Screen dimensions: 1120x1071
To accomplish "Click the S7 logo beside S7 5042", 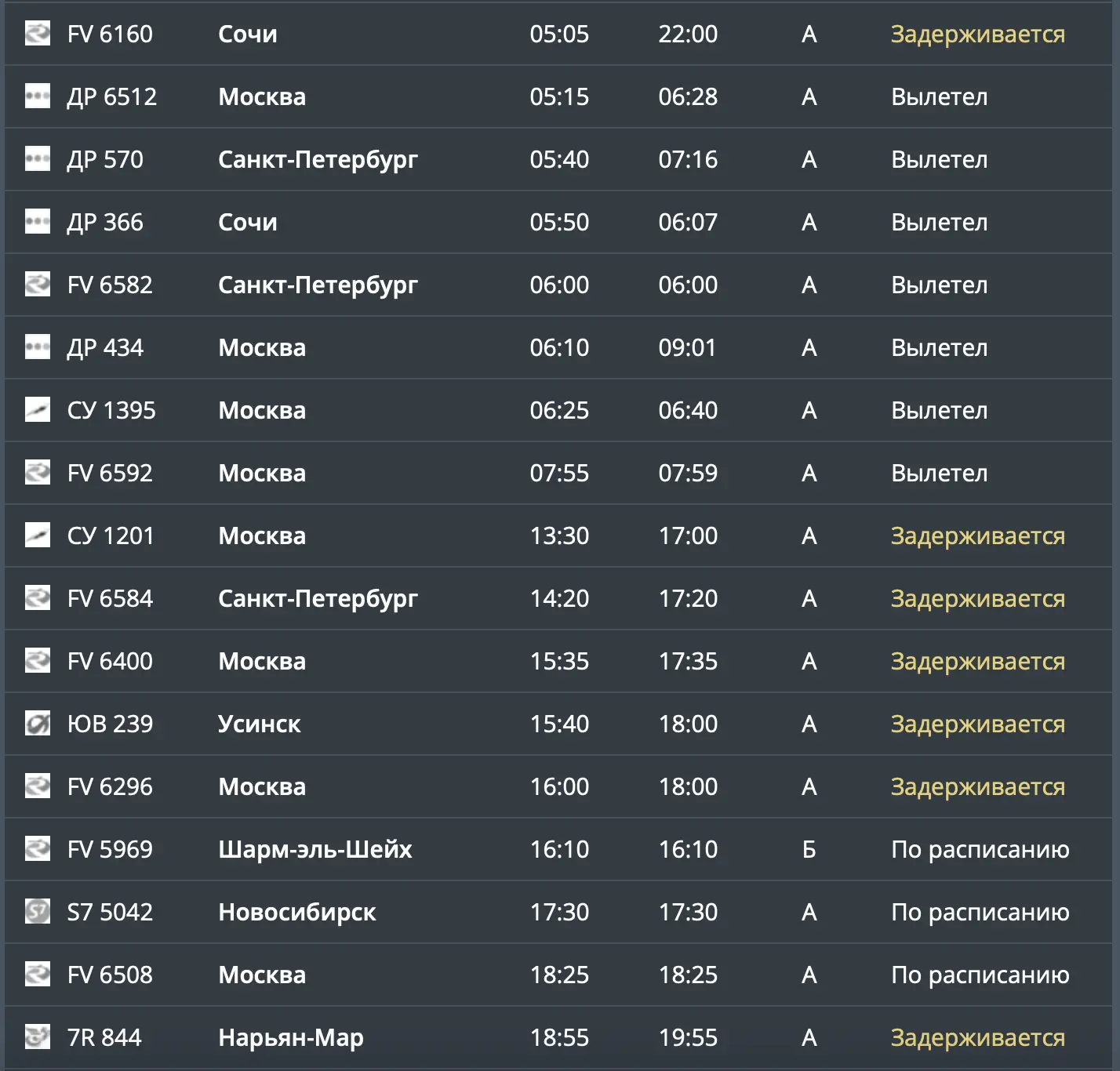I will (x=37, y=911).
